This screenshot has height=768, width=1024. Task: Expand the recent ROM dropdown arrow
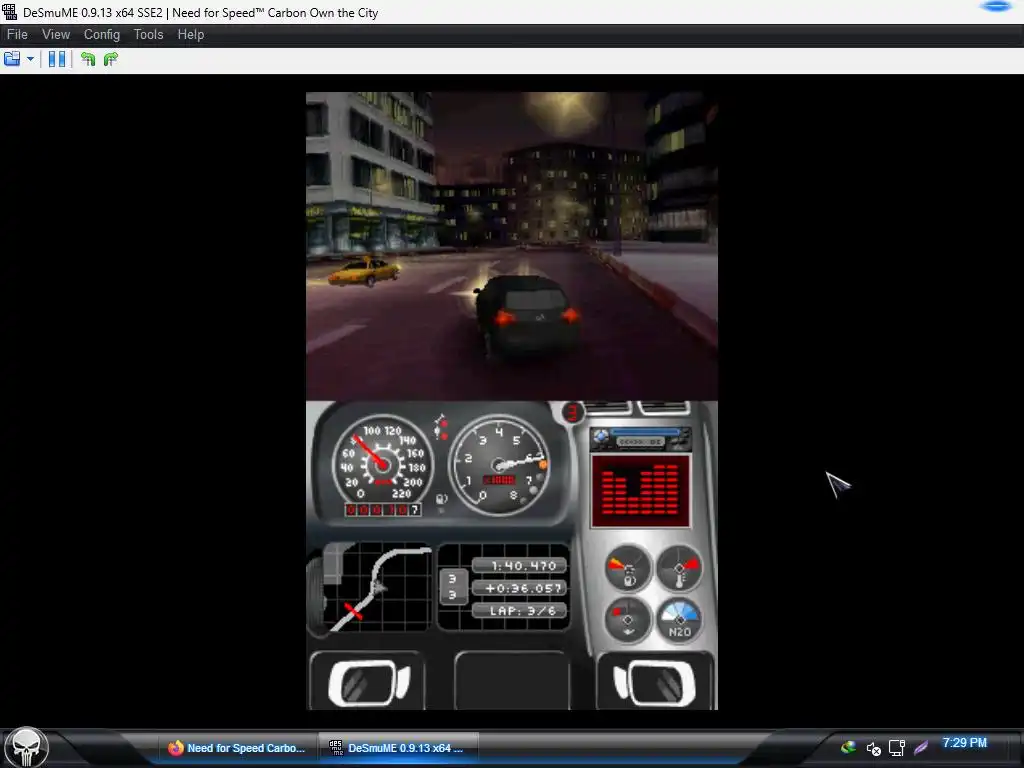click(30, 59)
